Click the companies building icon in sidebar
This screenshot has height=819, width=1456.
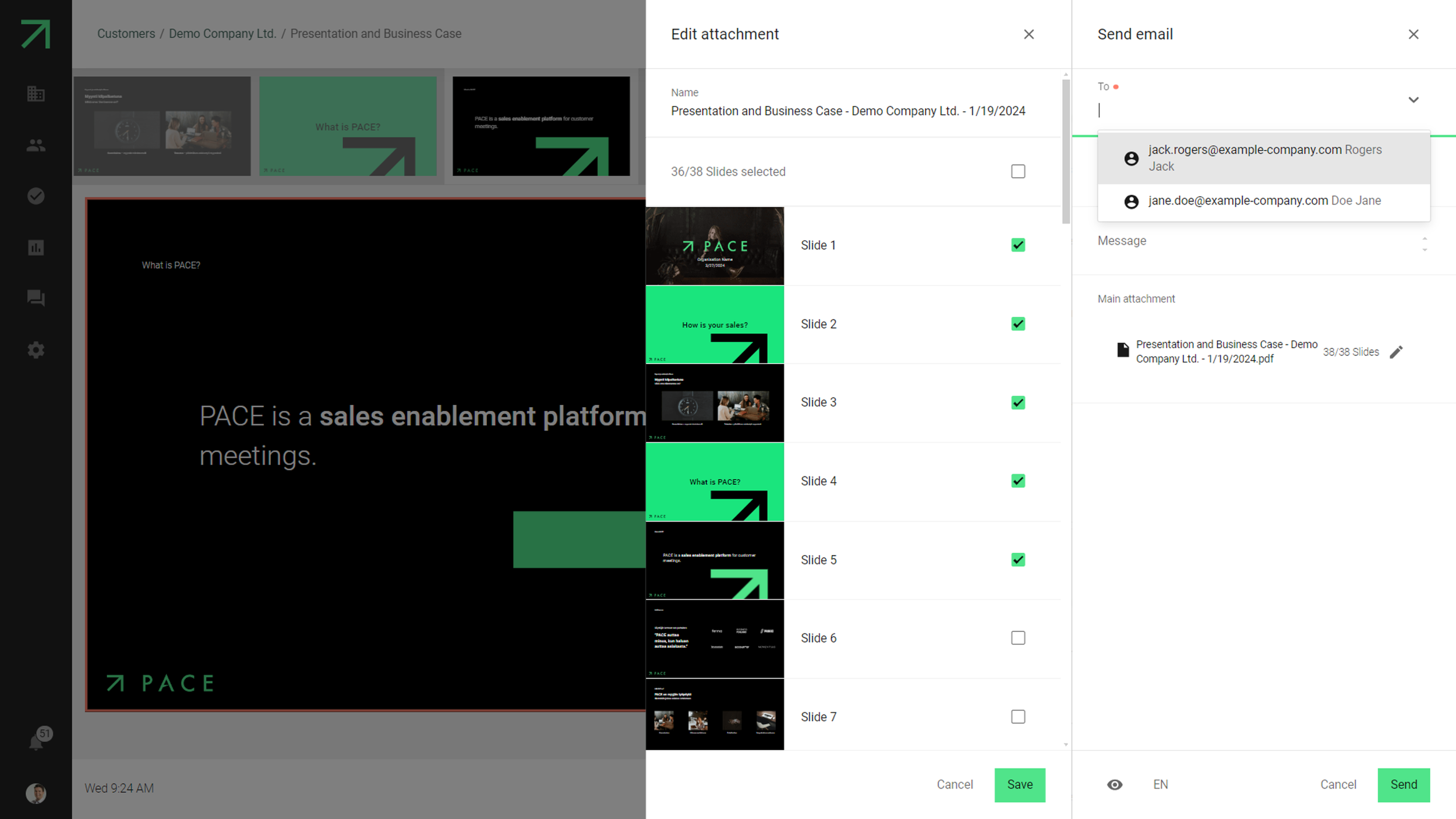pos(36,94)
